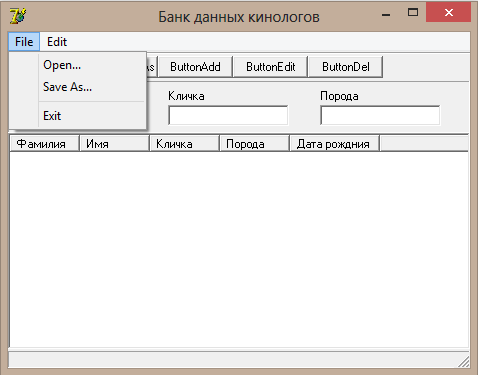
Task: Click the Порода label above the input
Action: [x=339, y=96]
